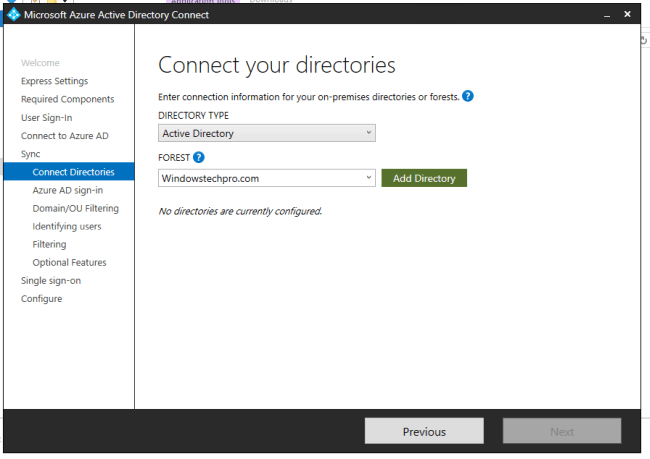Select the Welcome step in sidebar
Screen dimensions: 650x459
click(40, 63)
